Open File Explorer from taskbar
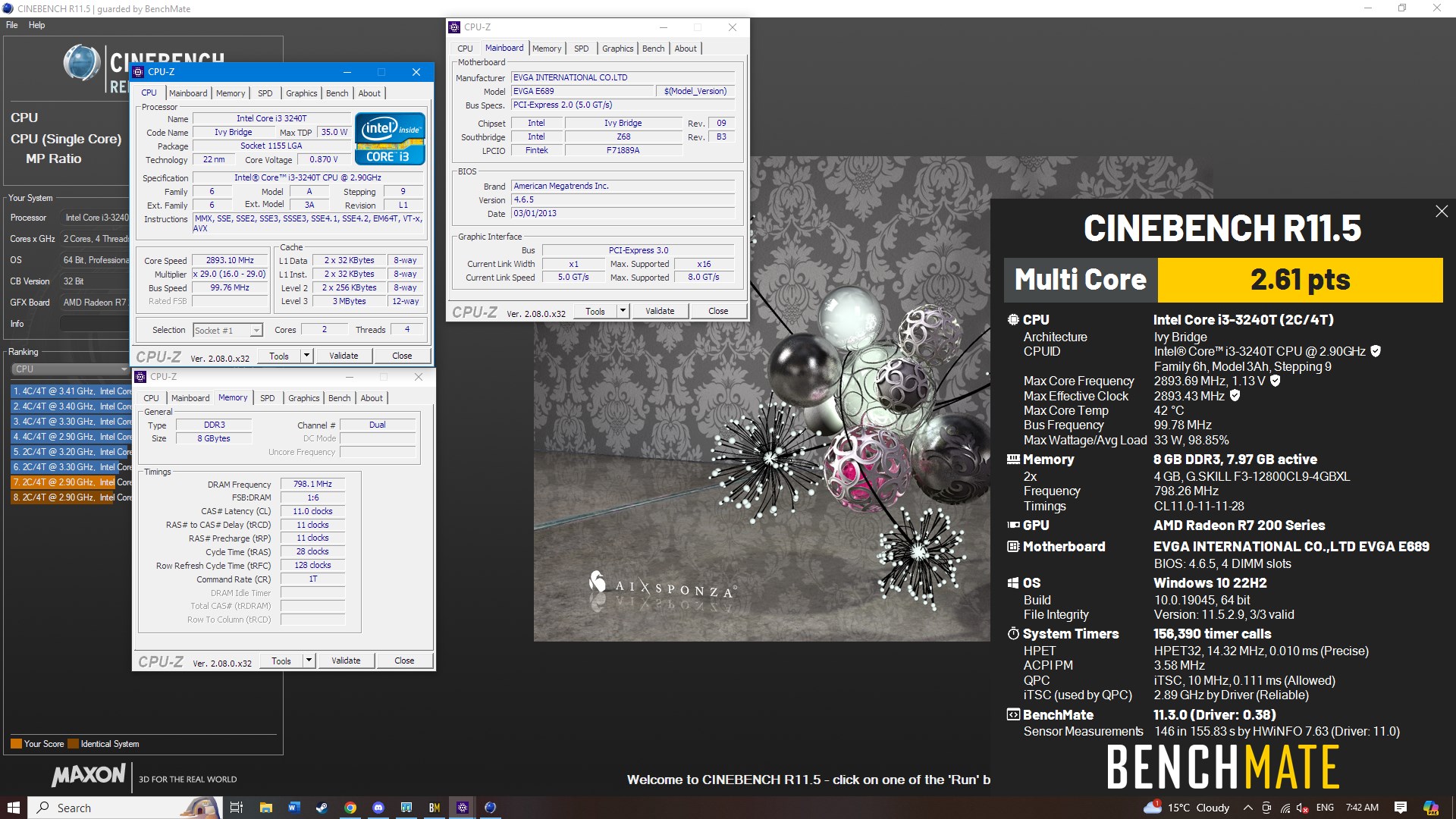Viewport: 1456px width, 819px height. pyautogui.click(x=265, y=808)
